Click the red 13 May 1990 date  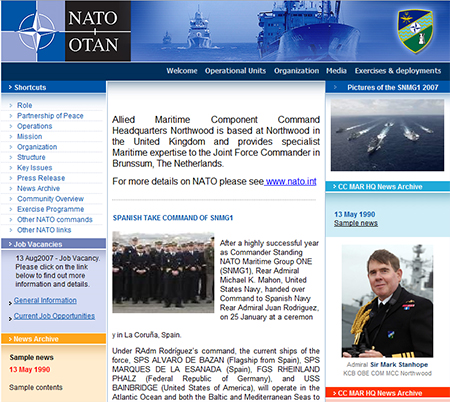(x=30, y=370)
